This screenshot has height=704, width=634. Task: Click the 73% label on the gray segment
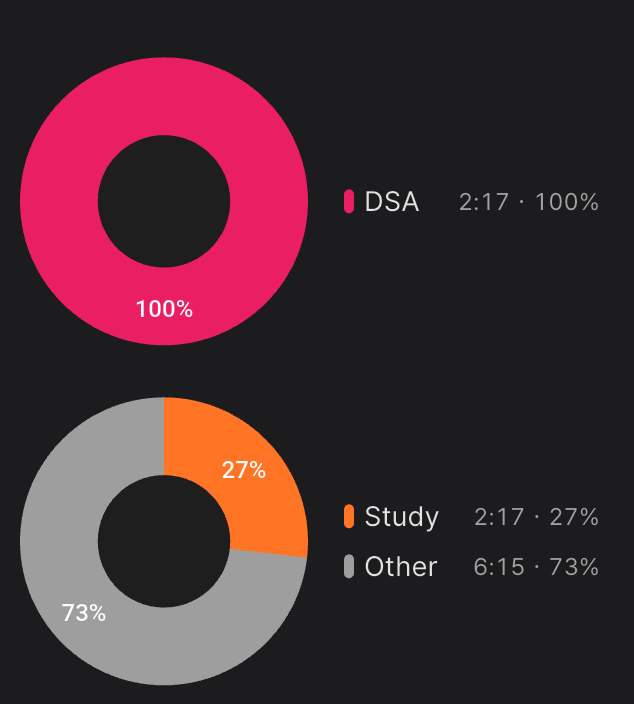[x=84, y=613]
